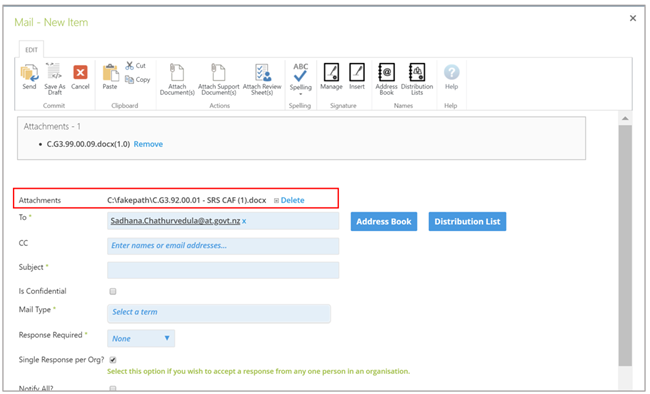This screenshot has width=650, height=394.
Task: Click the Send mail icon
Action: point(29,76)
